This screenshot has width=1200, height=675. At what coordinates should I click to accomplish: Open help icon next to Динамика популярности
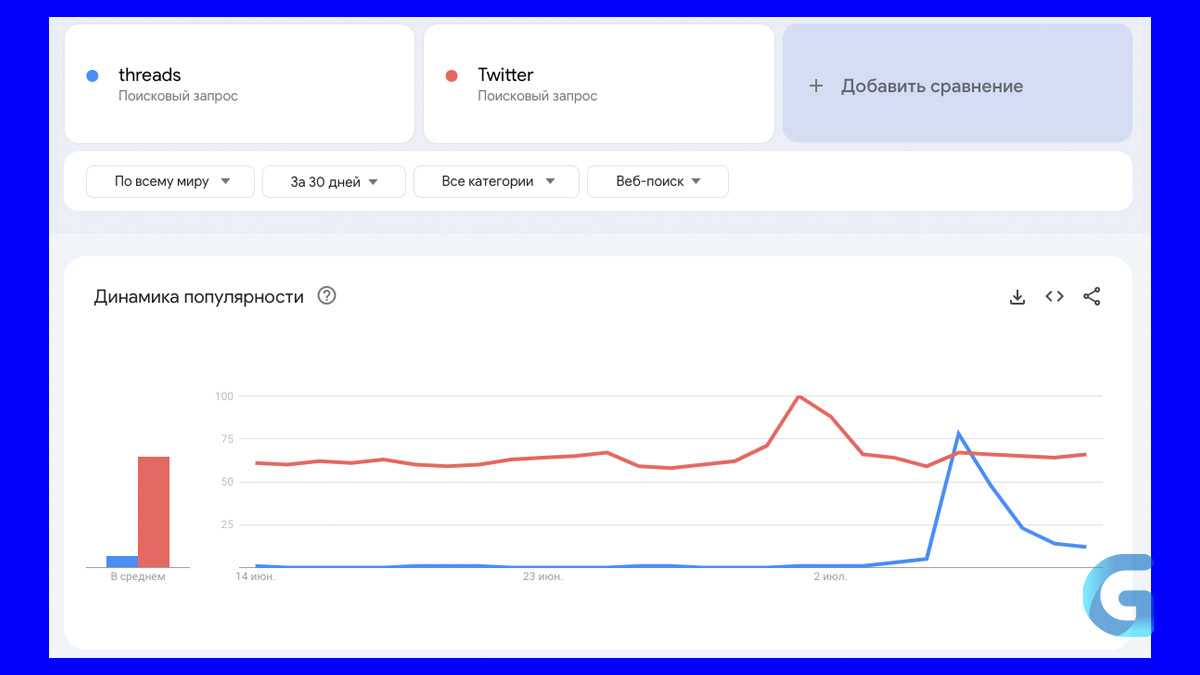click(x=326, y=296)
